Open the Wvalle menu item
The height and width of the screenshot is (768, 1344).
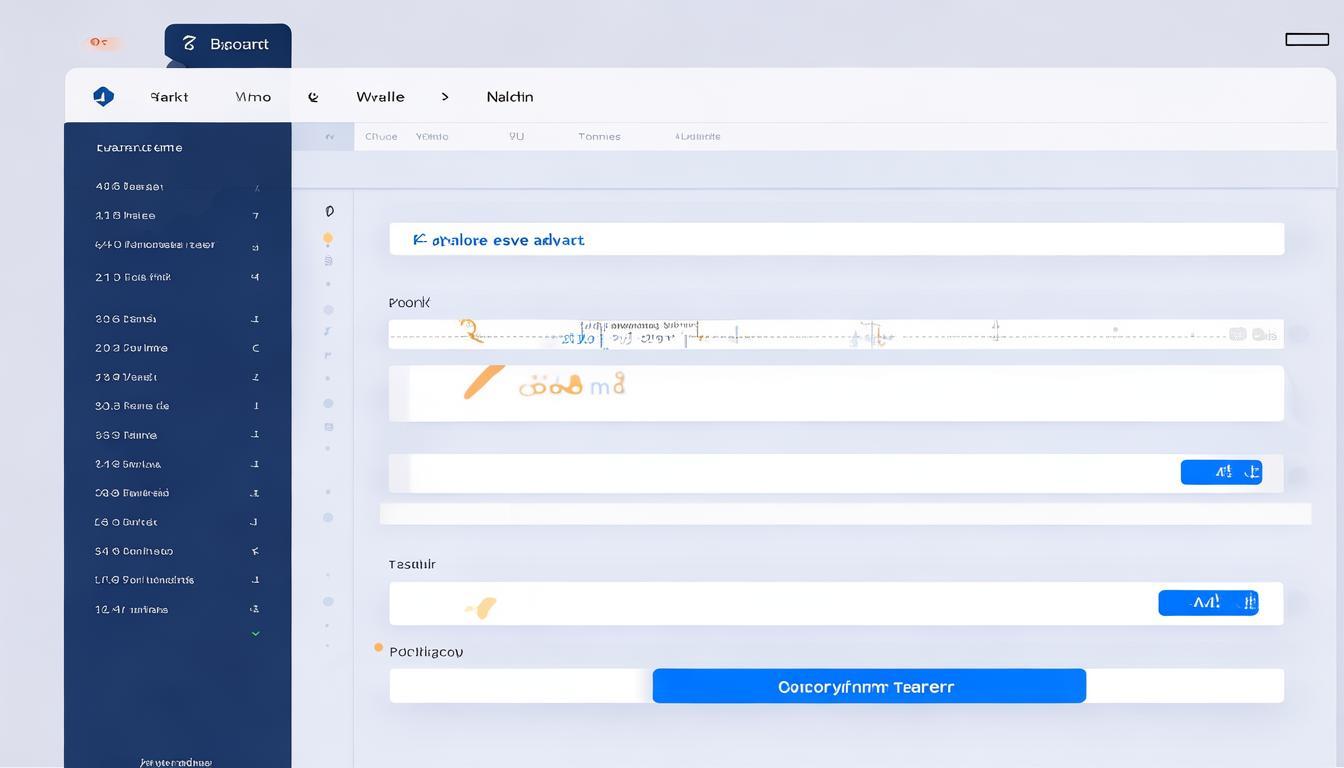point(380,97)
